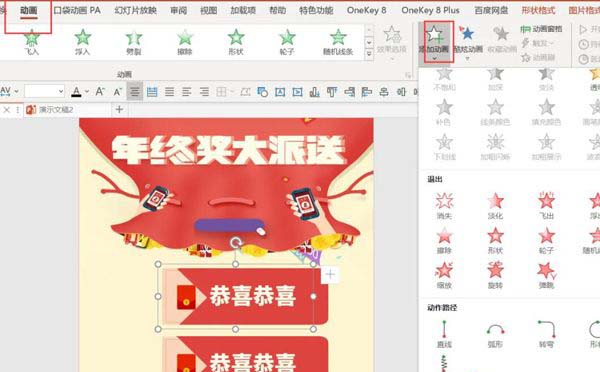Switch to the OneKey 8 tab
600x372 pixels.
pyautogui.click(x=367, y=10)
